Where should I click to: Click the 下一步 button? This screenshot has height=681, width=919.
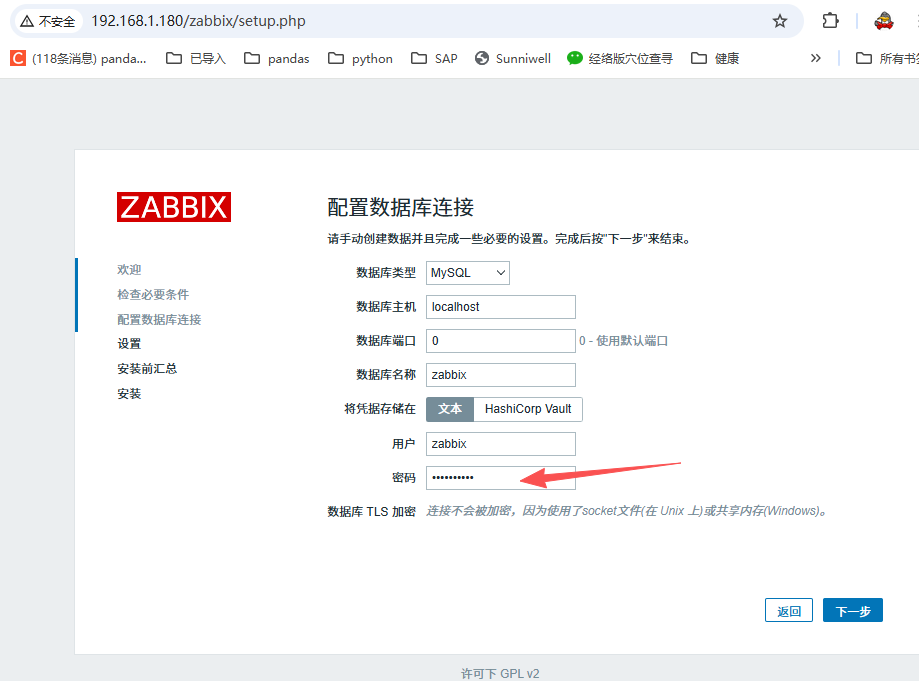pyautogui.click(x=853, y=611)
